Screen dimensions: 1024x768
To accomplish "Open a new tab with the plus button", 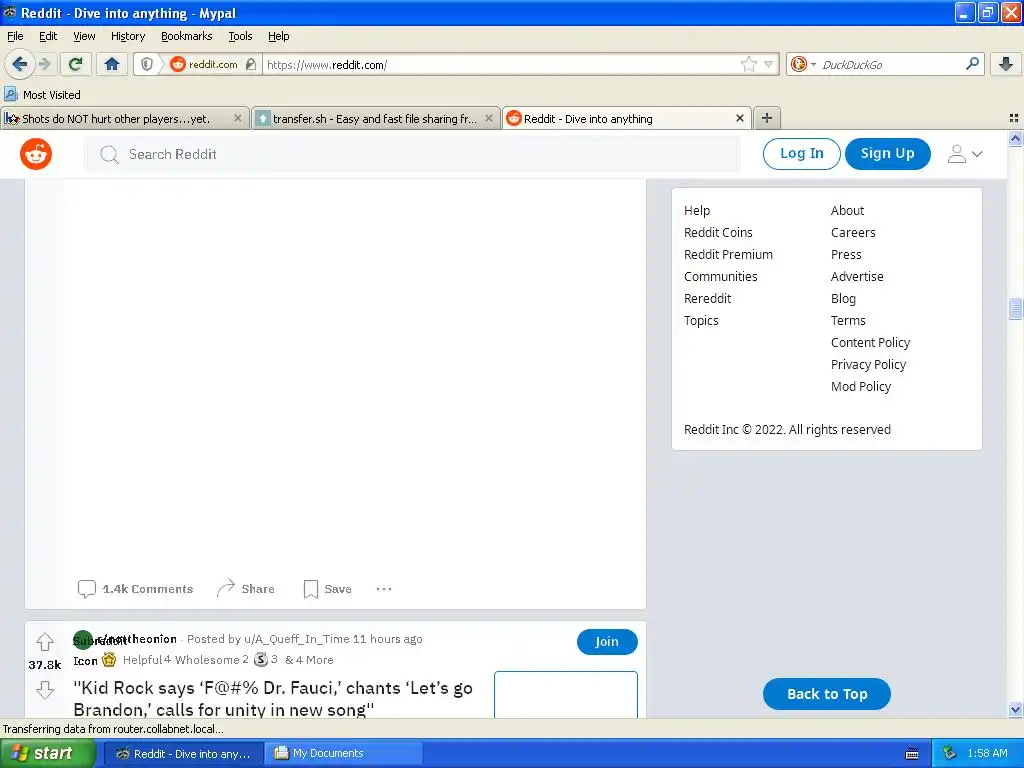I will (x=767, y=118).
